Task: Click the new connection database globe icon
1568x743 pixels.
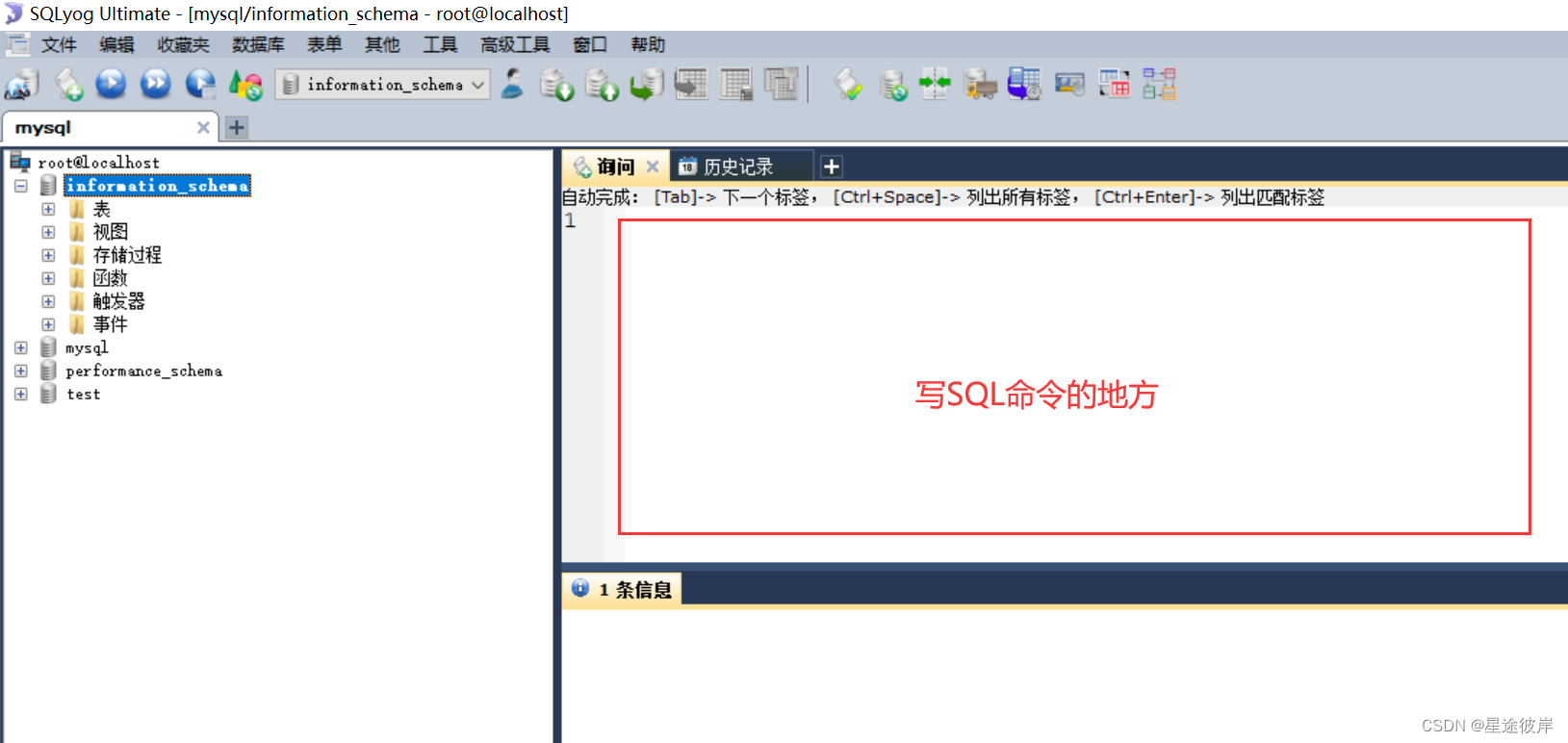Action: point(22,85)
